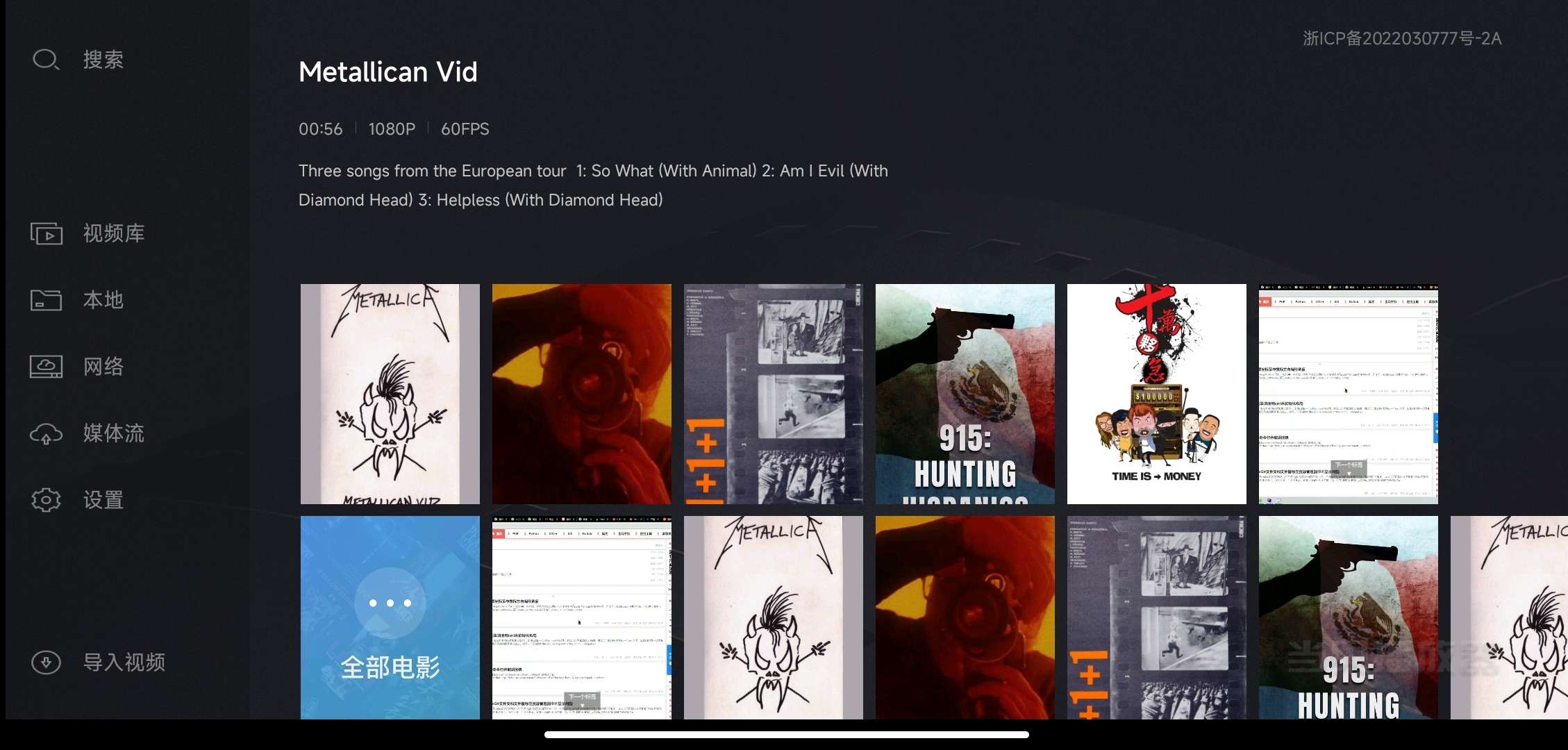1568x750 pixels.
Task: Select first-row film strip 1+1 poster
Action: 774,394
